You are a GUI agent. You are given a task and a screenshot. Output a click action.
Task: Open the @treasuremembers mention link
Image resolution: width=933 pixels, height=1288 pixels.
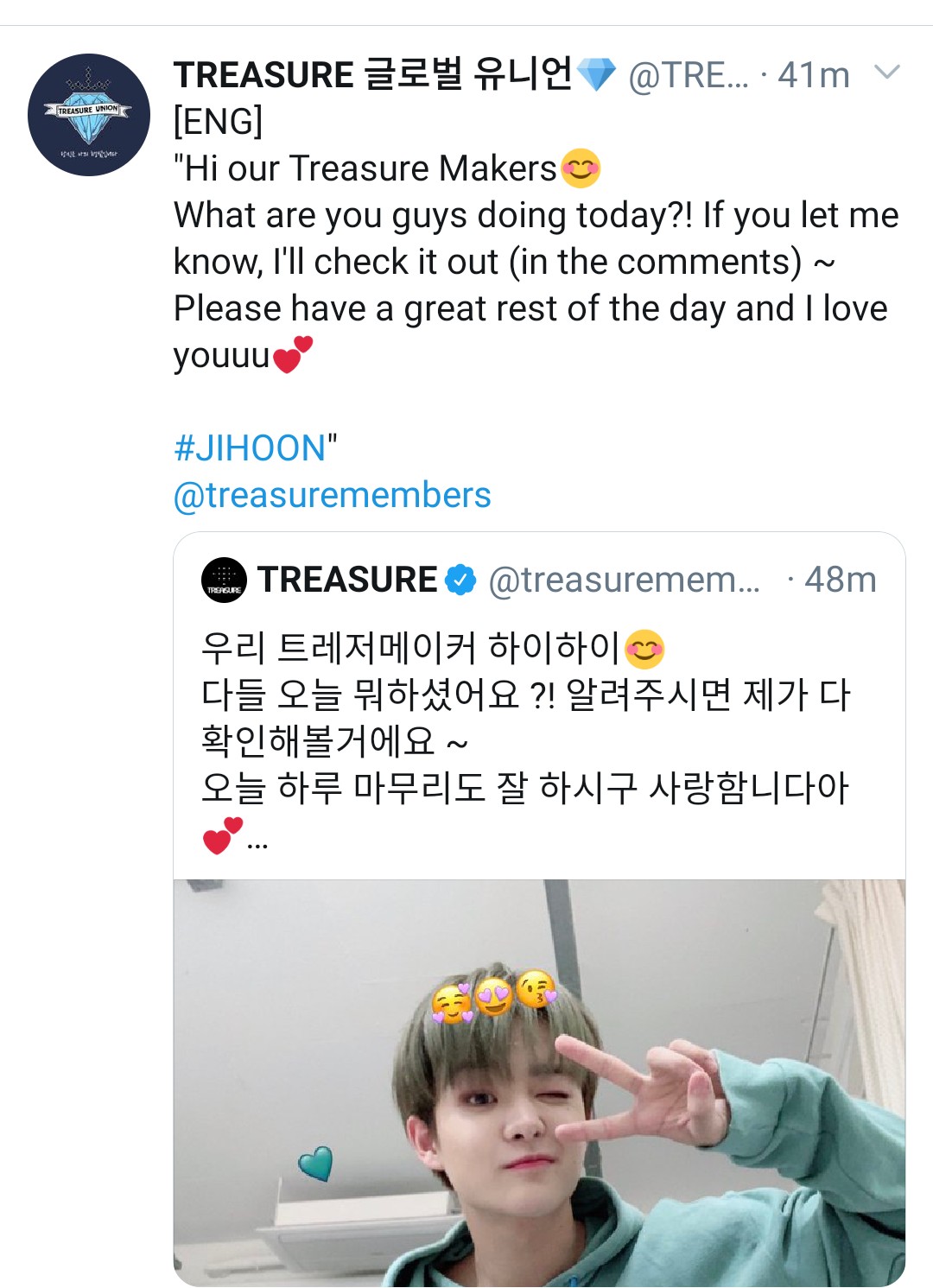tap(333, 496)
